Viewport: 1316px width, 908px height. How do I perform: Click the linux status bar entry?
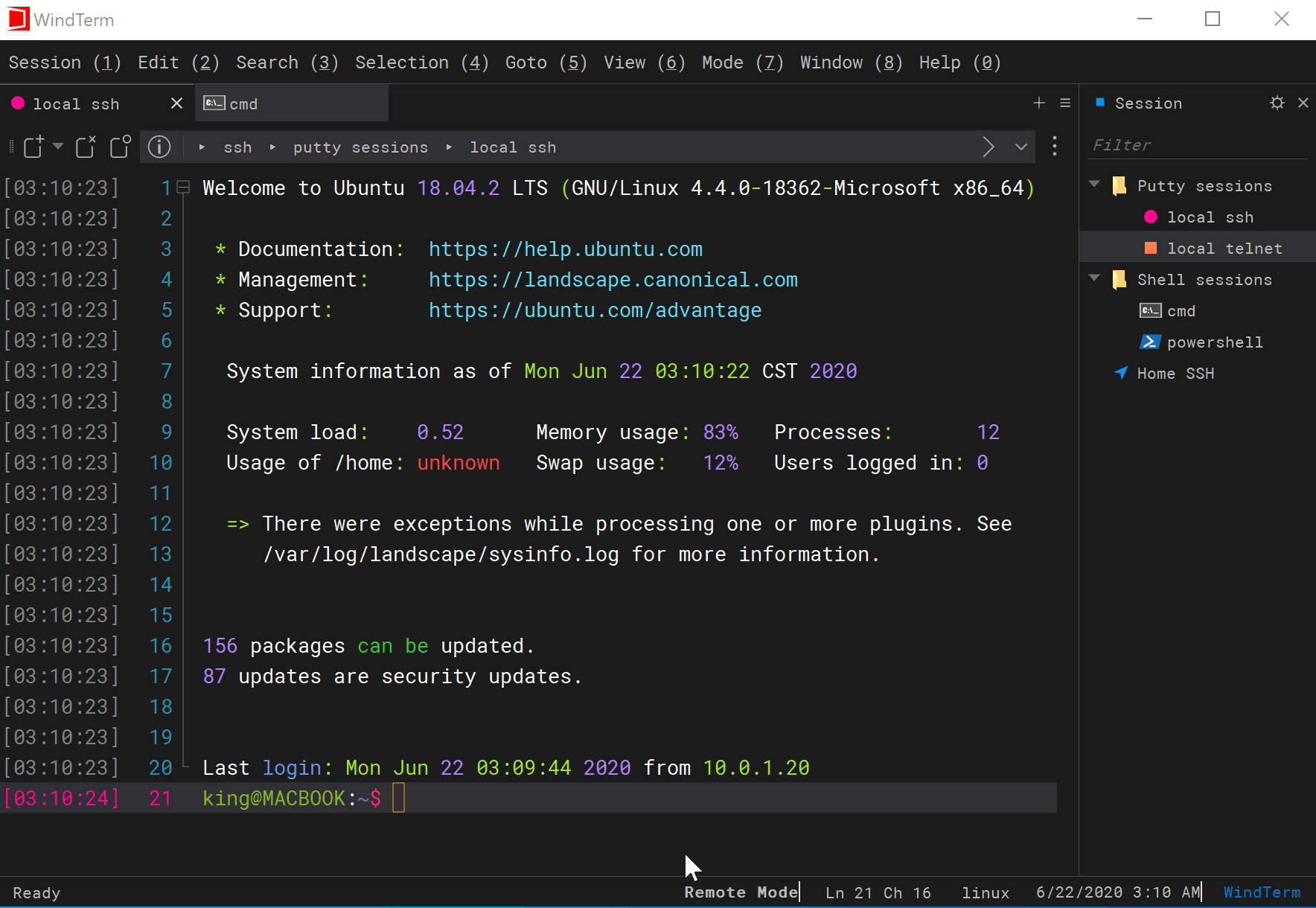(x=986, y=892)
